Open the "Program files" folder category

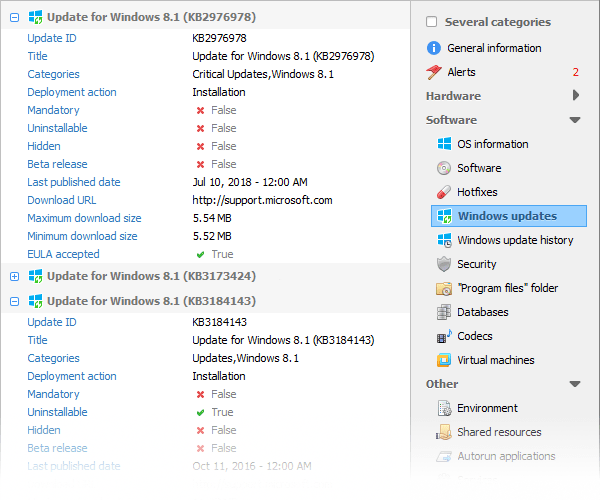pyautogui.click(x=507, y=288)
